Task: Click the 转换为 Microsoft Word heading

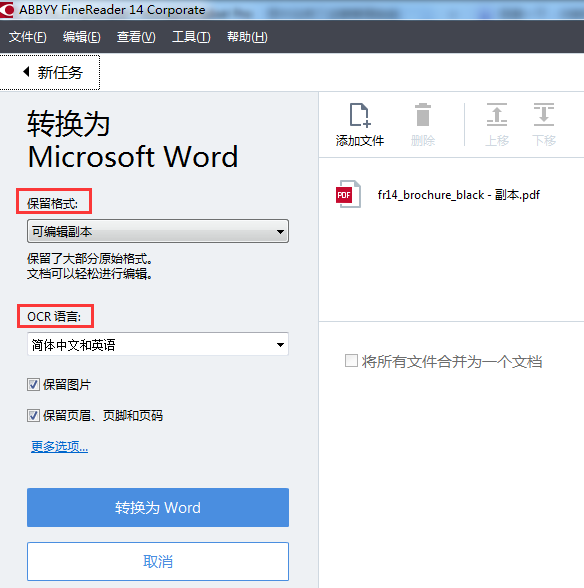Action: click(x=133, y=140)
